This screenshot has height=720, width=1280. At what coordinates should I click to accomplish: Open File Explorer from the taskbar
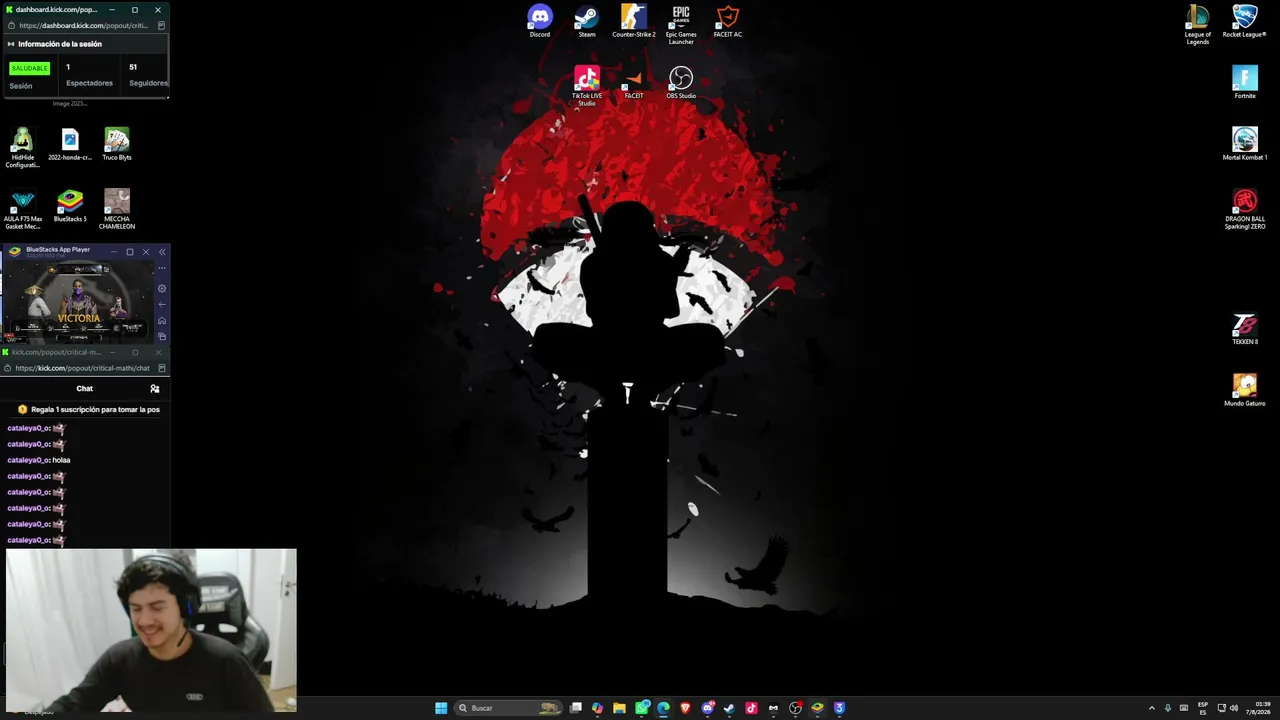[x=619, y=708]
